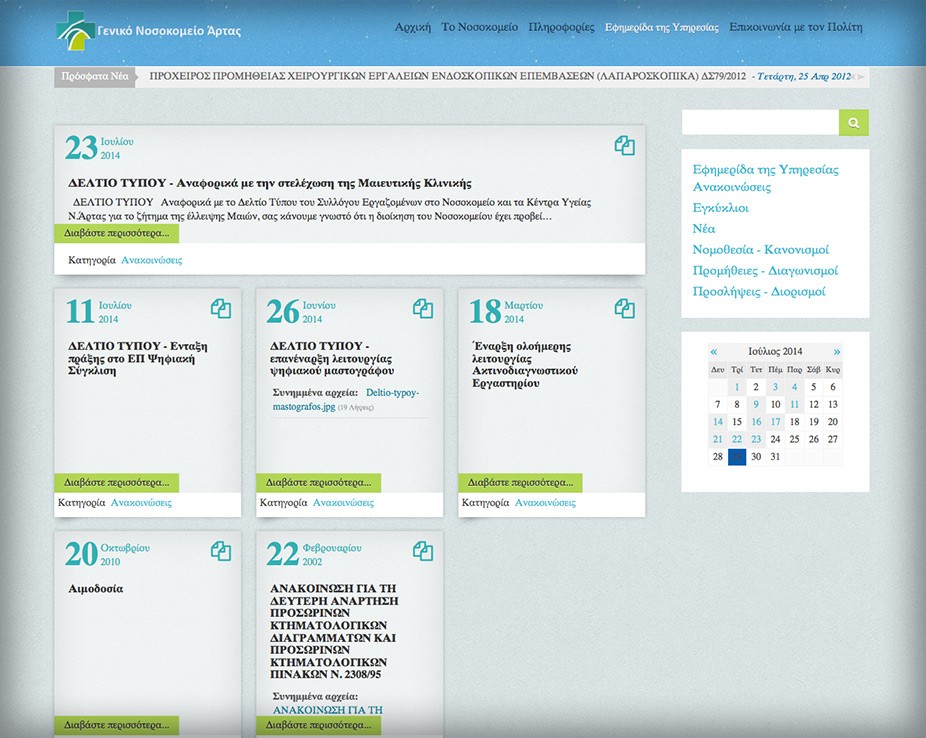The image size is (926, 738).
Task: Open sidebar Ανακοινώσεις category
Action: point(732,187)
